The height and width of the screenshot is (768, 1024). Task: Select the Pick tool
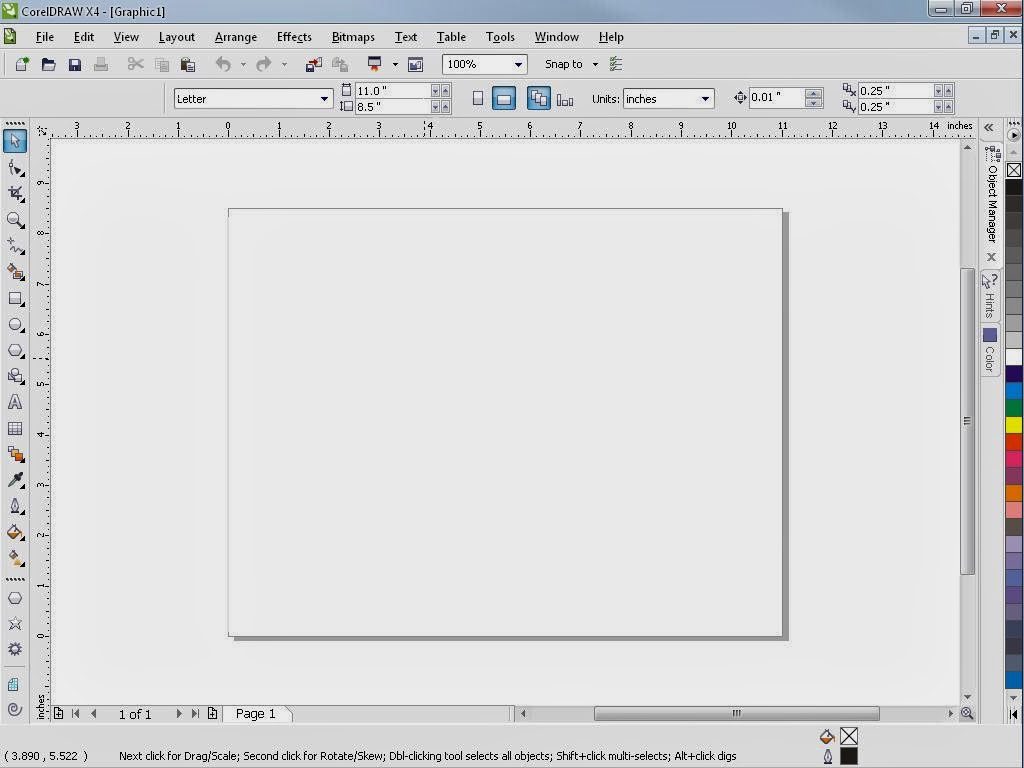coord(15,140)
